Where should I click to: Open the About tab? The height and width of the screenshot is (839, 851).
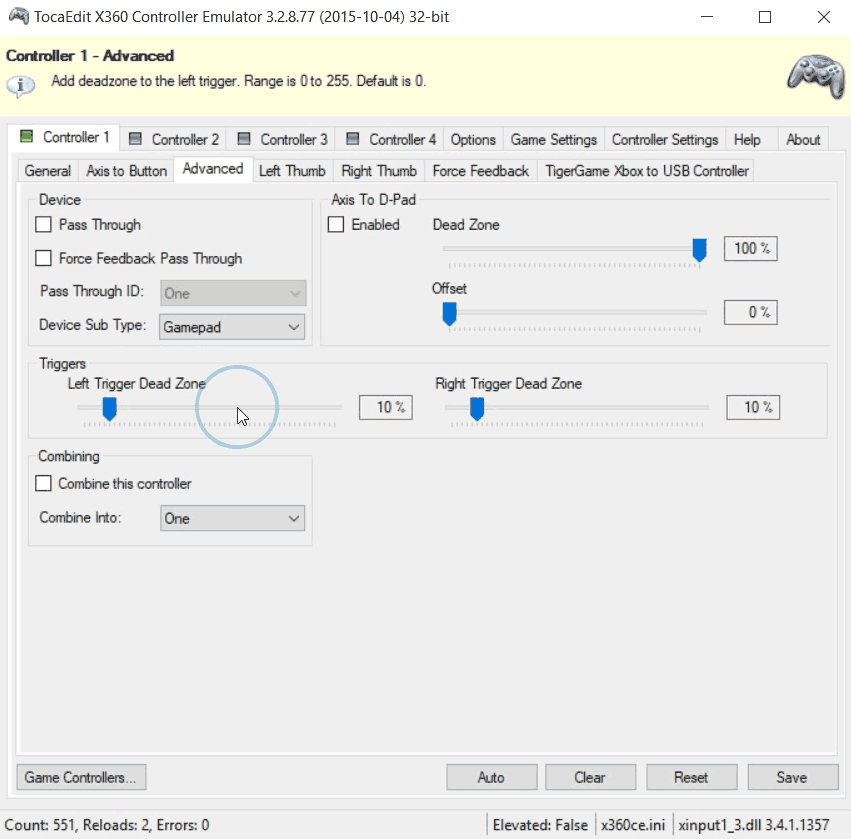[803, 139]
